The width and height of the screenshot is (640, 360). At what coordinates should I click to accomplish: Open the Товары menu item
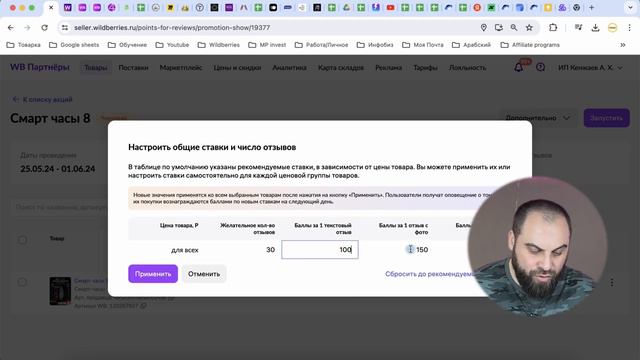96,68
